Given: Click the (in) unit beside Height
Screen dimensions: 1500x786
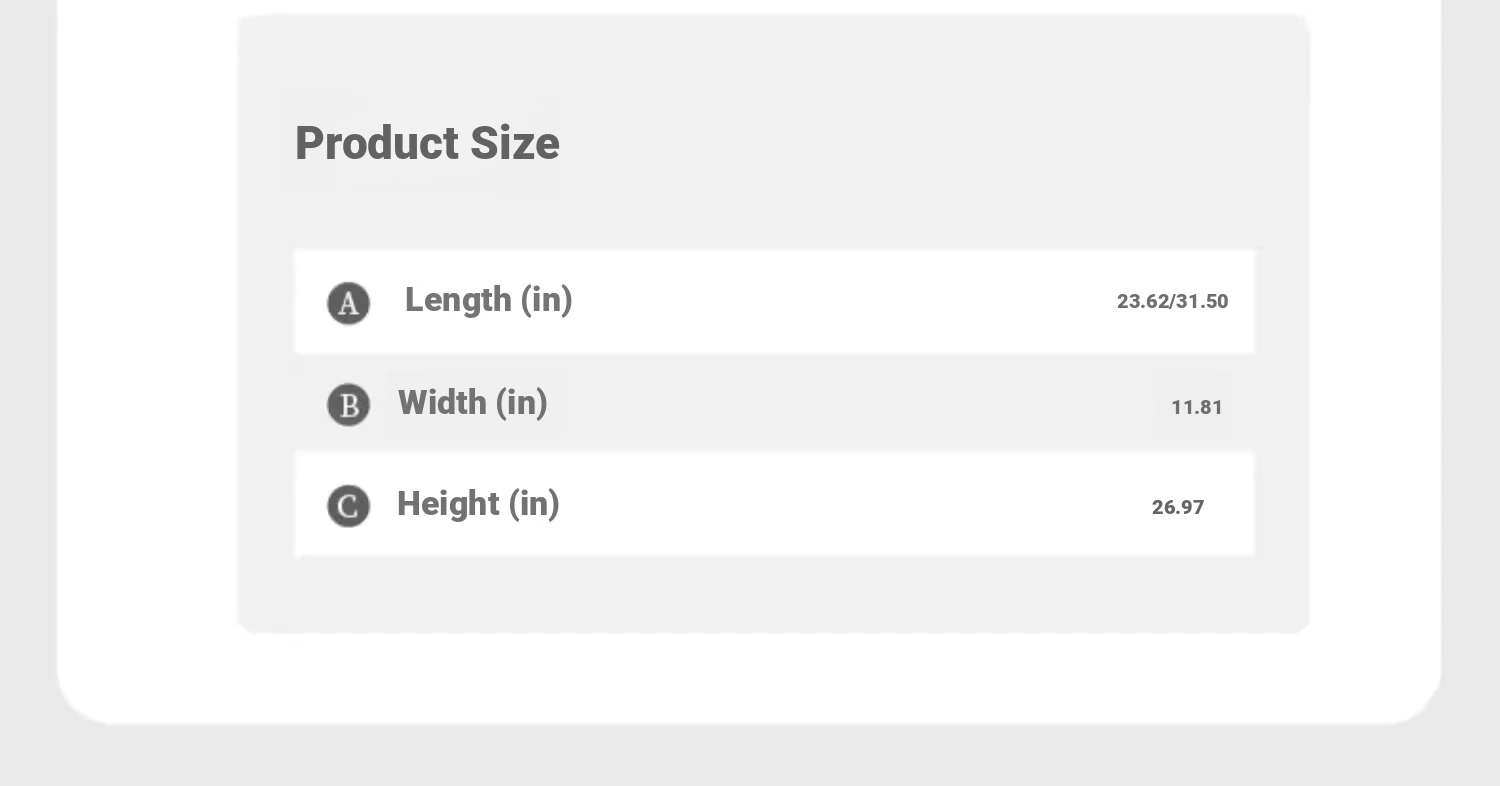Looking at the screenshot, I should tap(534, 504).
